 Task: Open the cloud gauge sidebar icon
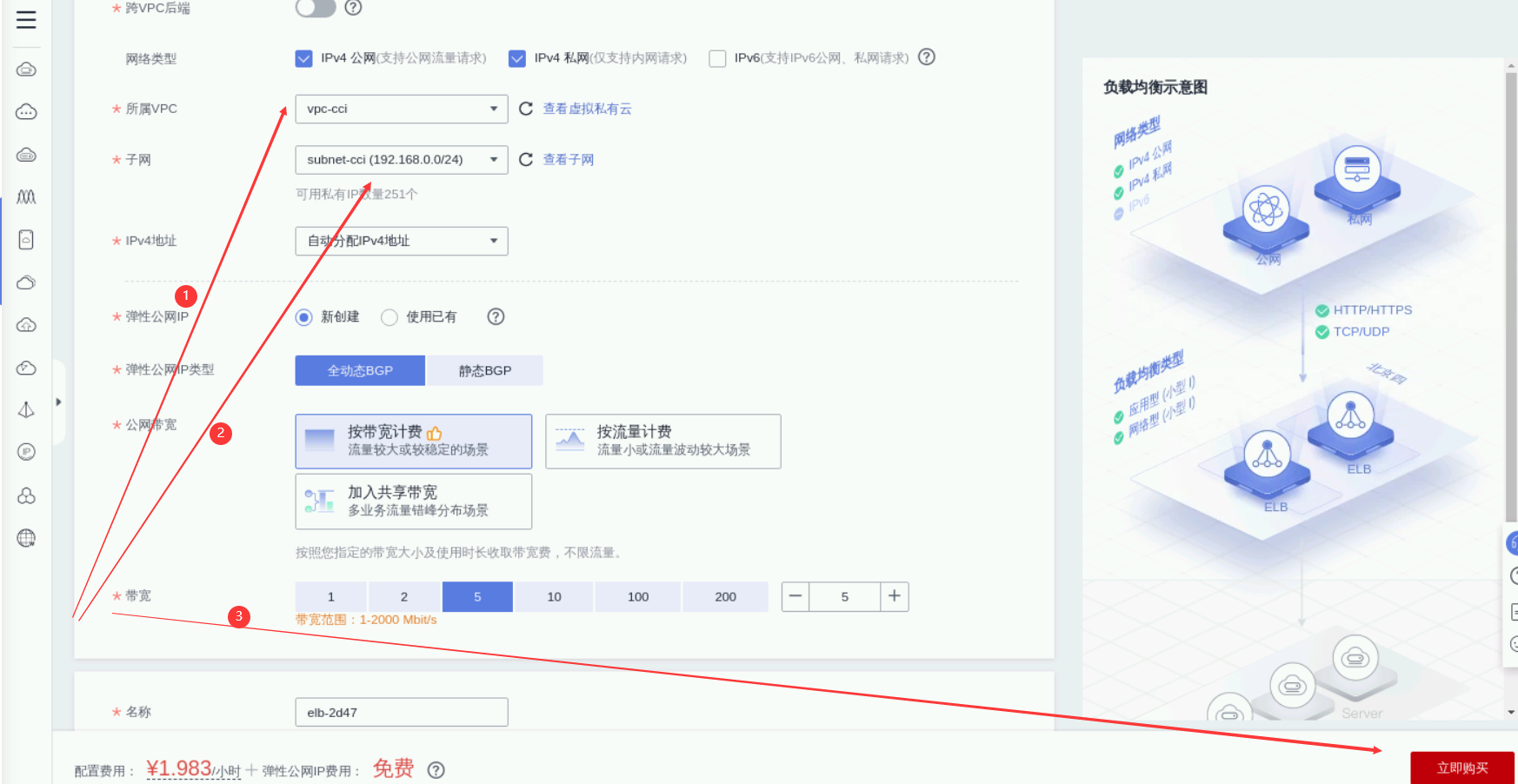[26, 368]
